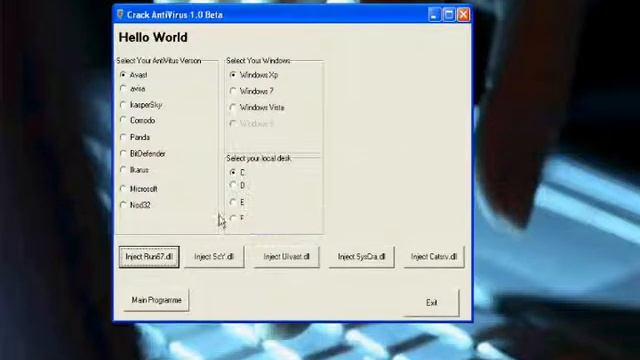640x360 pixels.
Task: Minimize the Crack AntiVirus window
Action: click(x=433, y=15)
